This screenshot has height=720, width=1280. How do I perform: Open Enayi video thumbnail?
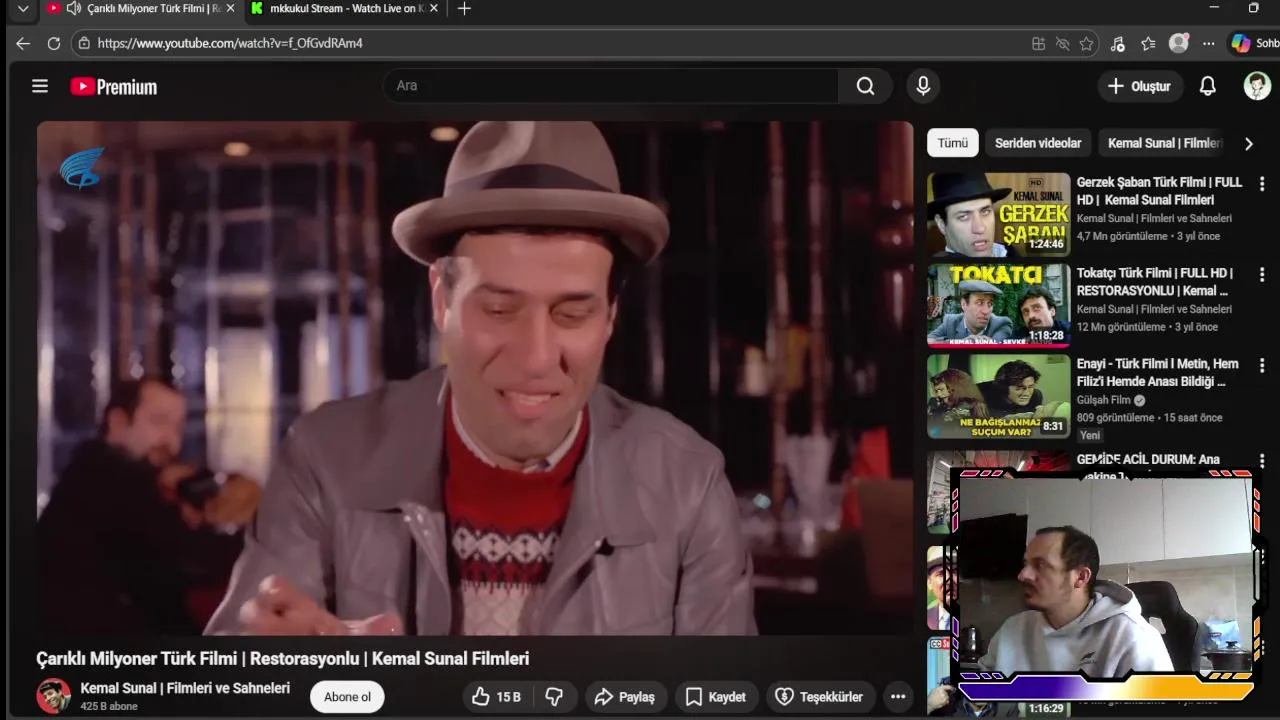(x=998, y=396)
